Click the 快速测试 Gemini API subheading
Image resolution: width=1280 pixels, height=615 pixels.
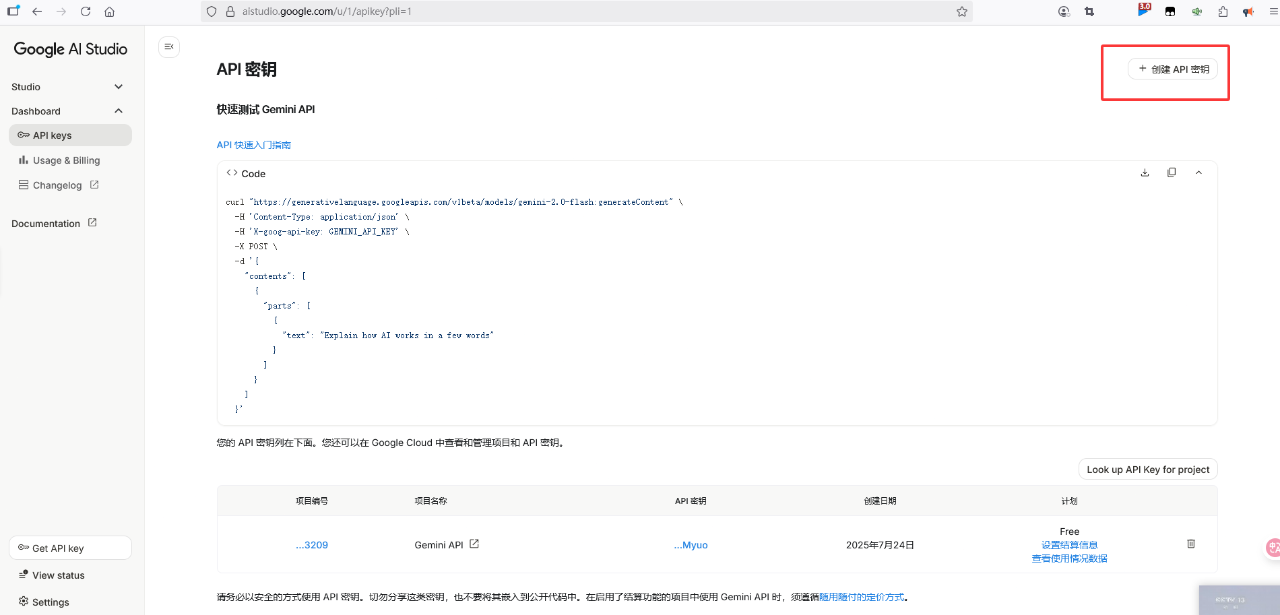tap(266, 109)
